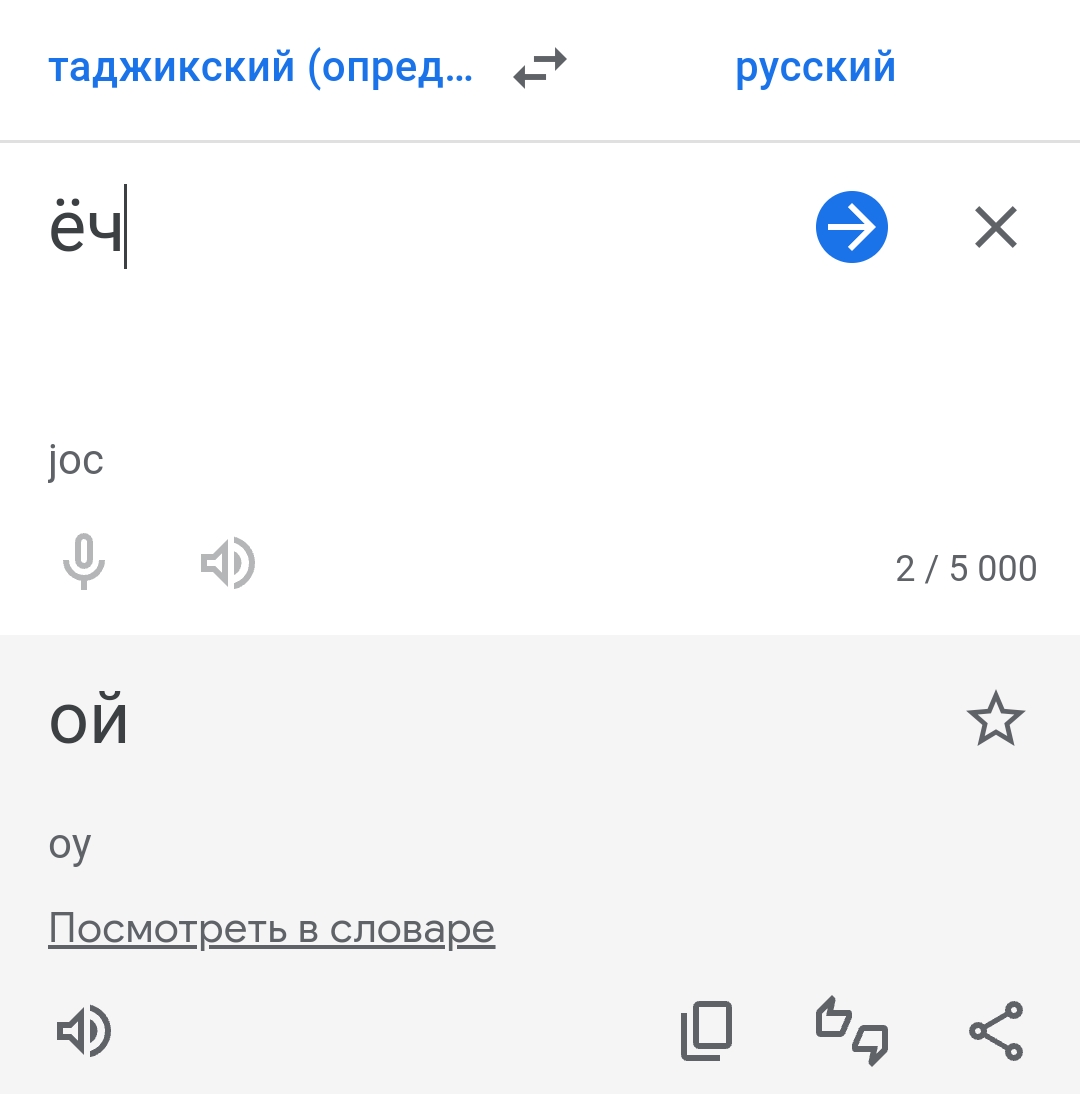
Task: Tap the source transliteration joc
Action: 76,460
